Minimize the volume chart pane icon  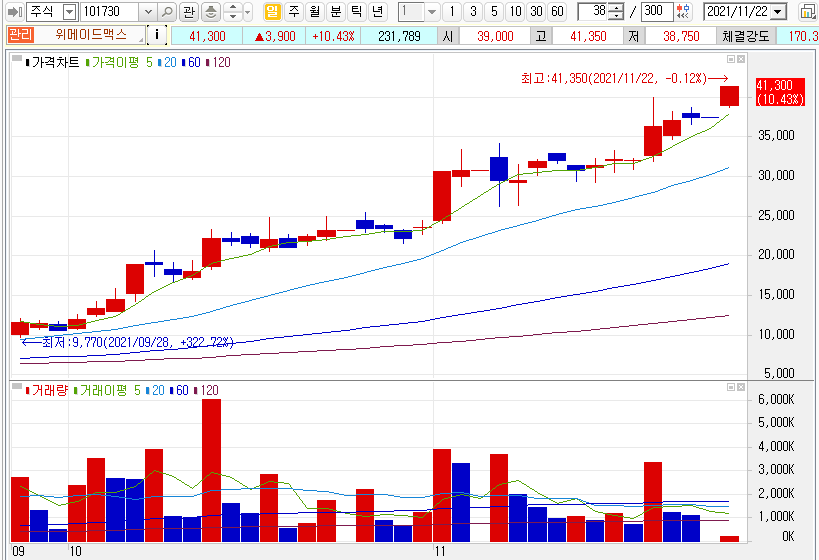point(731,387)
